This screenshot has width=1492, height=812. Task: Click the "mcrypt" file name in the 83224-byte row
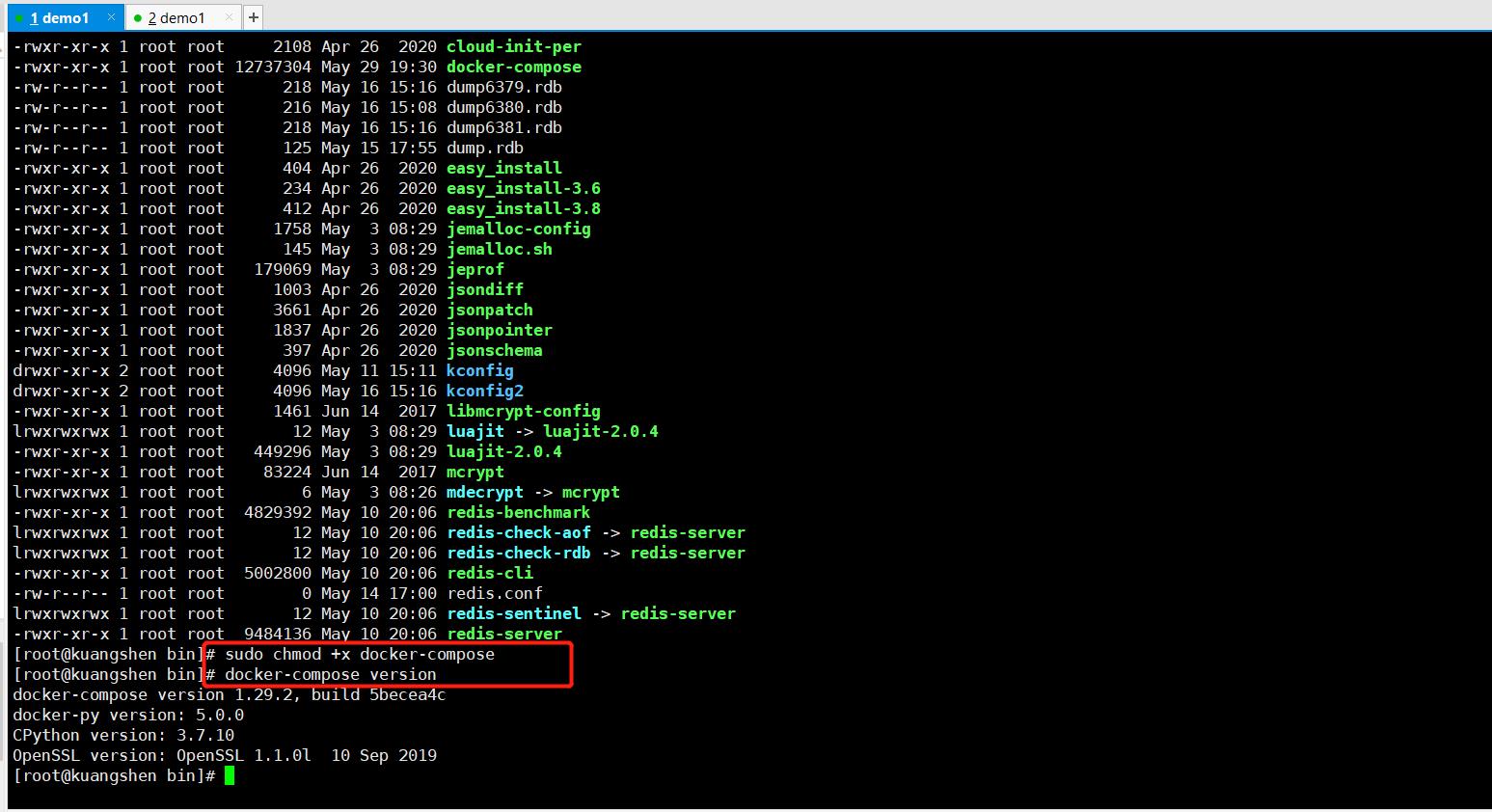pyautogui.click(x=475, y=472)
